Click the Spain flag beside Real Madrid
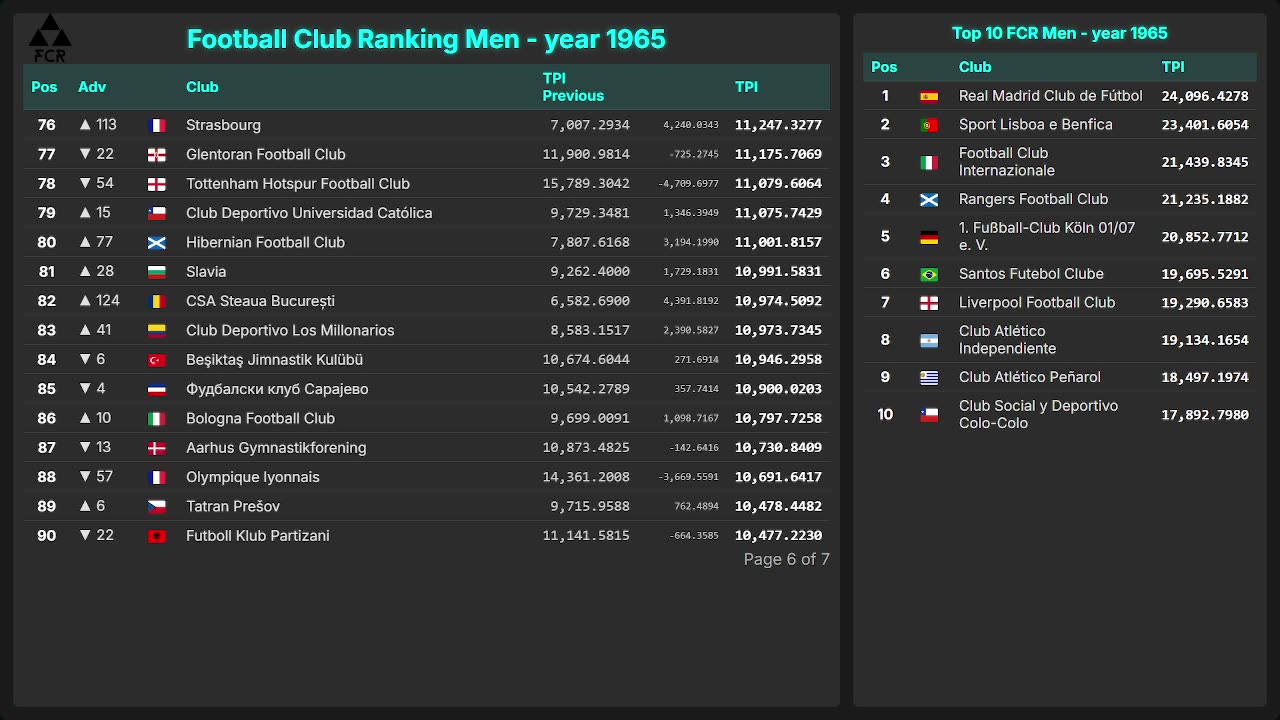The image size is (1280, 720). point(929,97)
